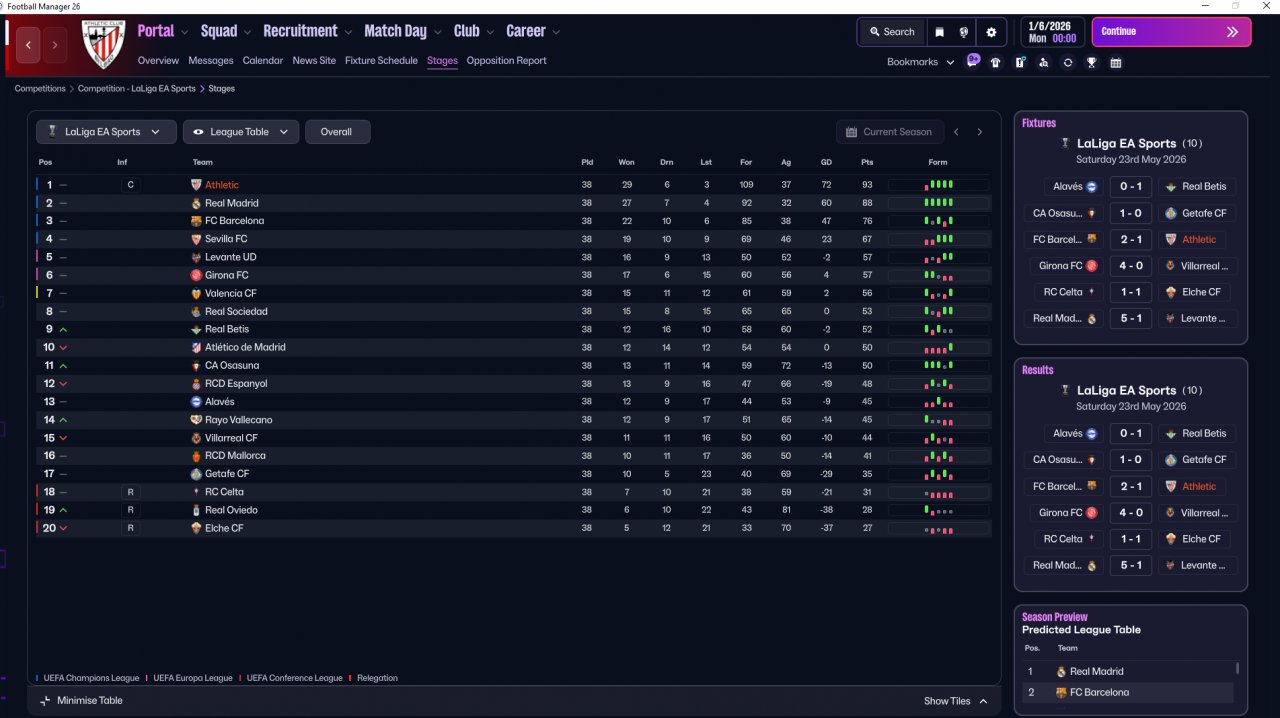
Task: Go to next season with right chevron
Action: click(980, 132)
